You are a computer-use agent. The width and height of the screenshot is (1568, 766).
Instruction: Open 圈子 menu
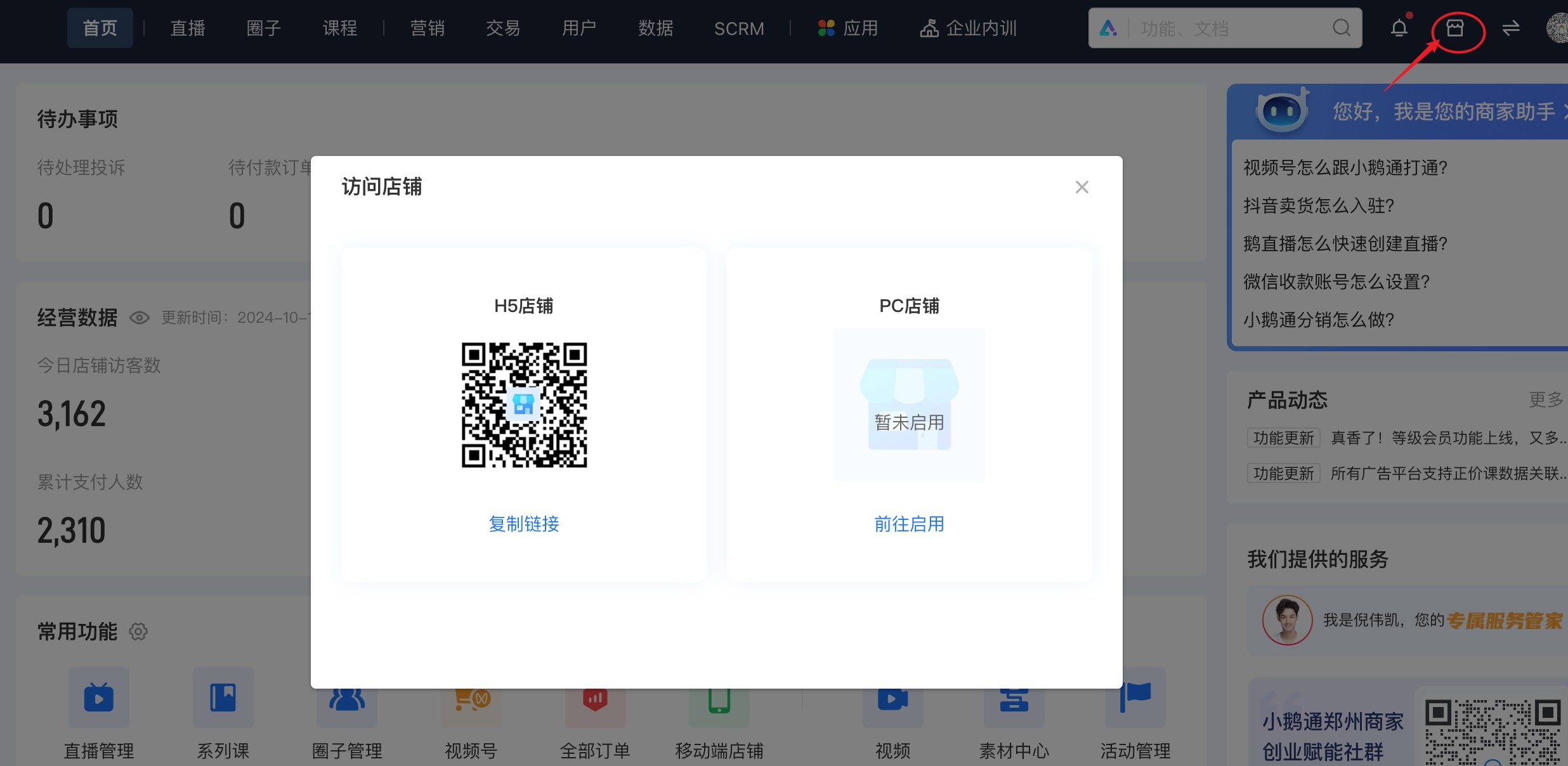pos(264,28)
